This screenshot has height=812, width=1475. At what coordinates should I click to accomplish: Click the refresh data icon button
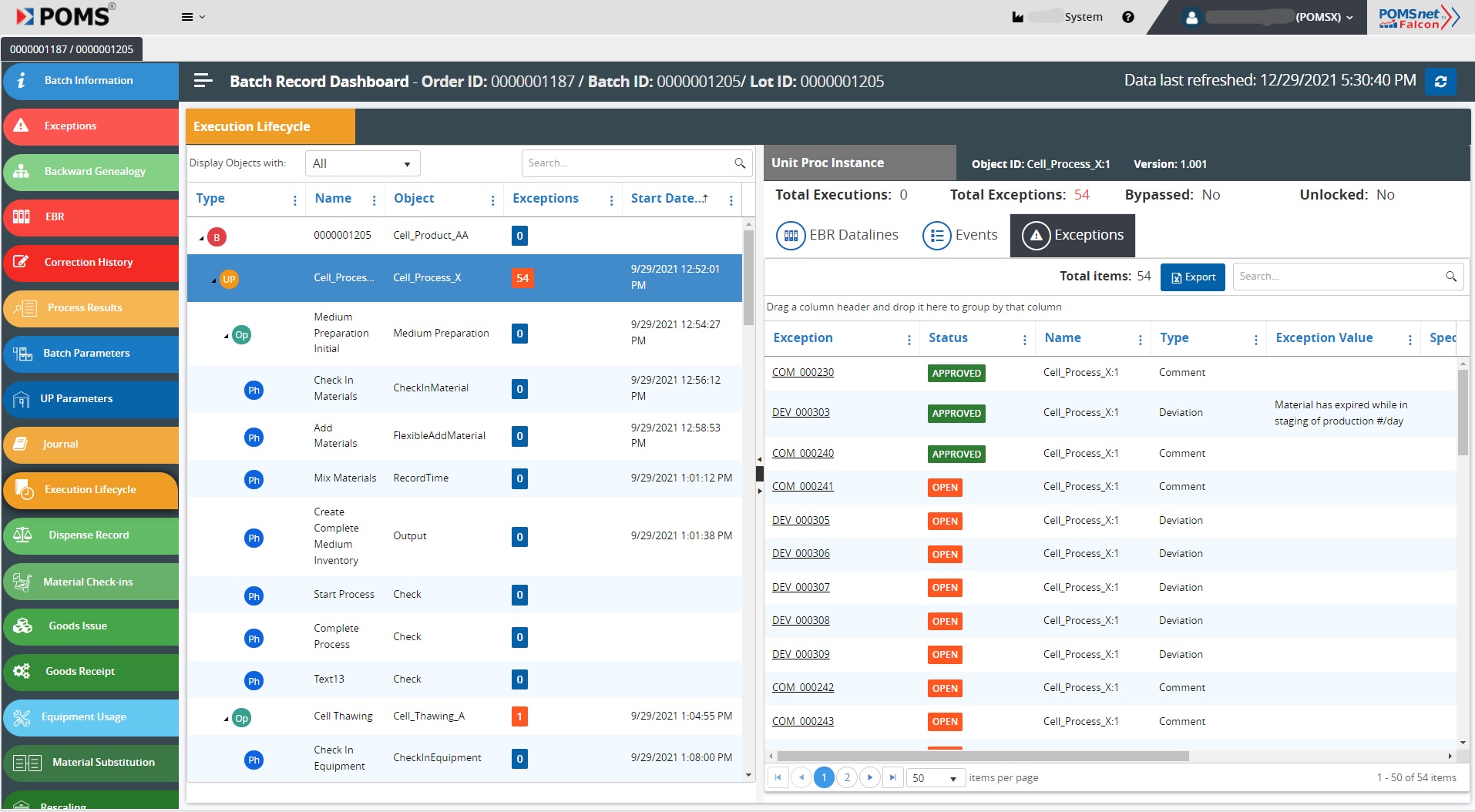pyautogui.click(x=1440, y=81)
